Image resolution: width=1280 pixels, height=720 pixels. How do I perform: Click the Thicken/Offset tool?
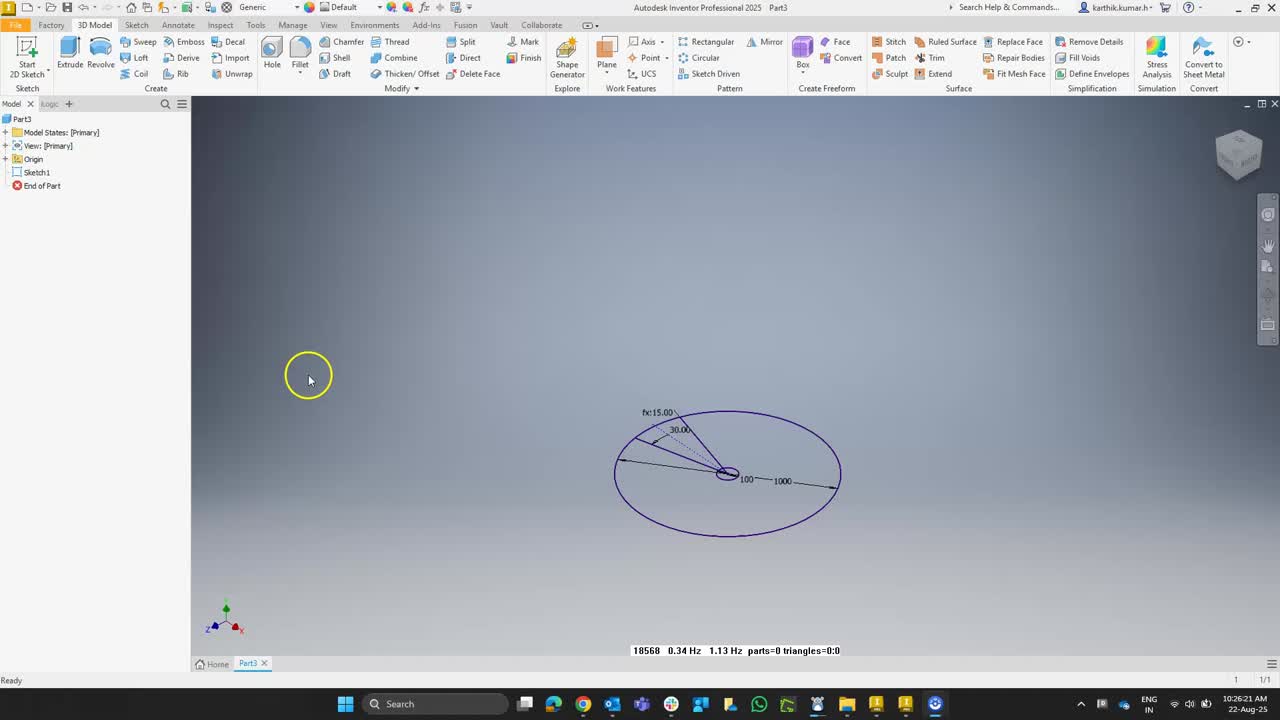coord(404,74)
